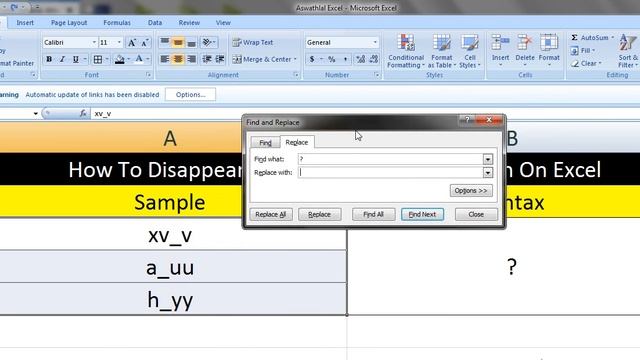Open the Font name dropdown
The width and height of the screenshot is (640, 360).
94,42
